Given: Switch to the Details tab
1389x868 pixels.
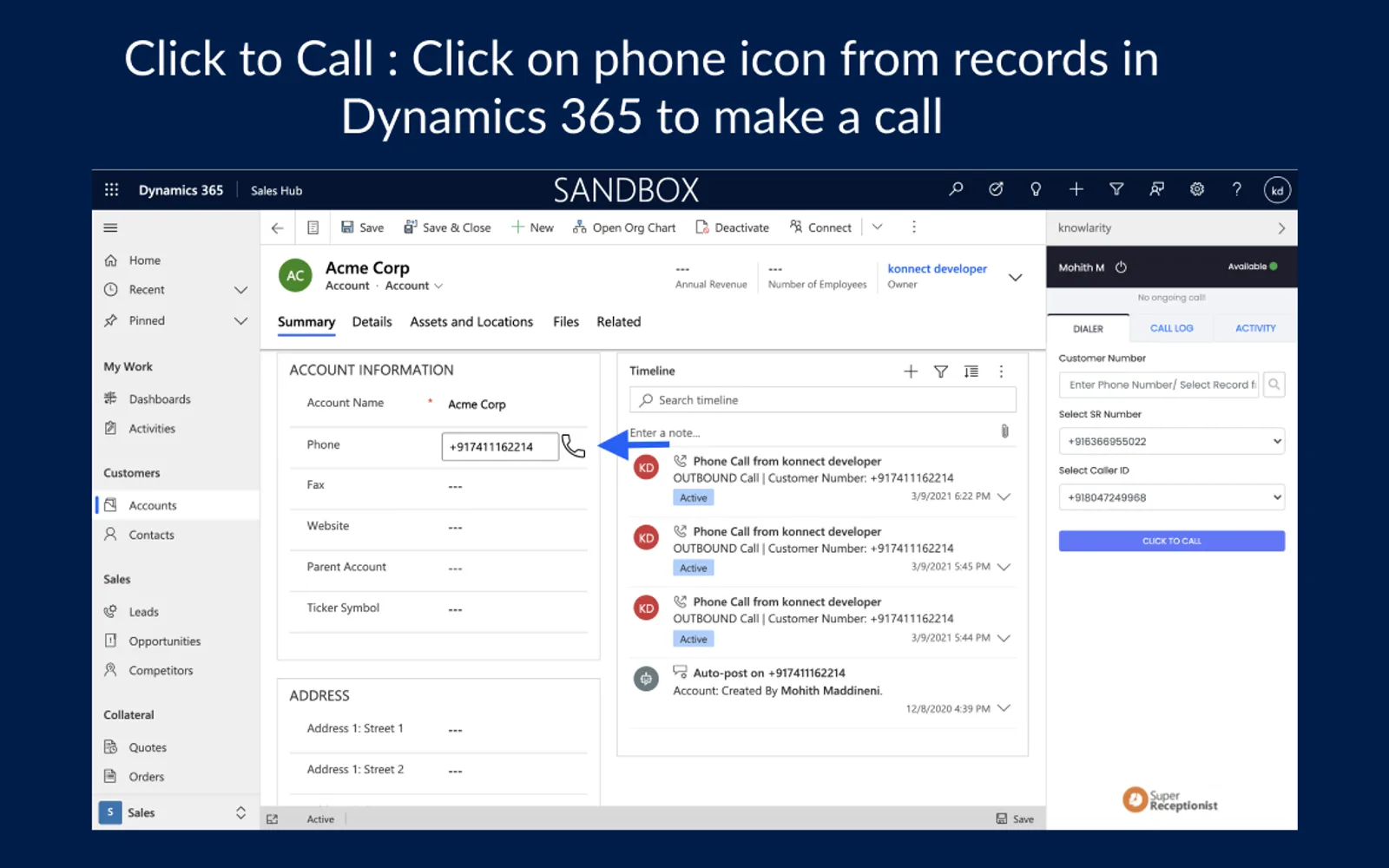Looking at the screenshot, I should pos(372,322).
